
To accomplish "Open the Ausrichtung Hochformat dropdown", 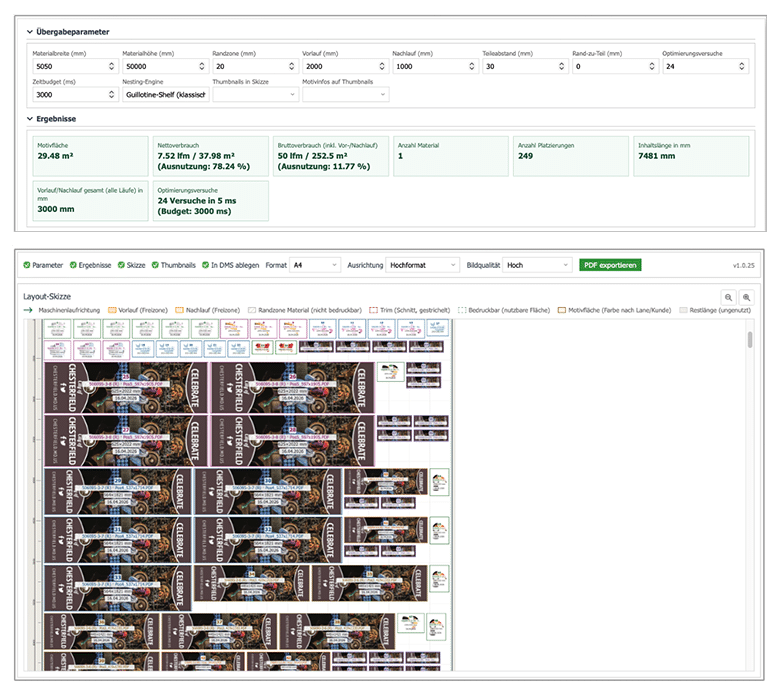I will 422,265.
